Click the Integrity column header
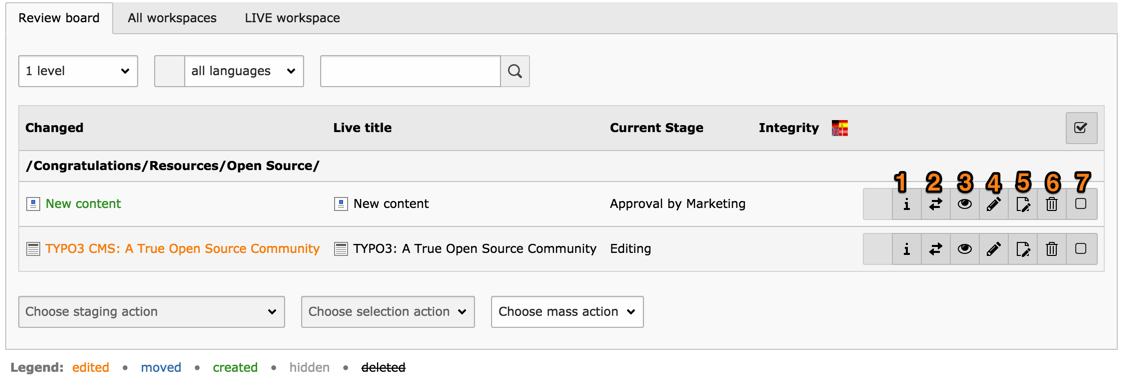Viewport: 1121px width, 383px height. tap(789, 128)
